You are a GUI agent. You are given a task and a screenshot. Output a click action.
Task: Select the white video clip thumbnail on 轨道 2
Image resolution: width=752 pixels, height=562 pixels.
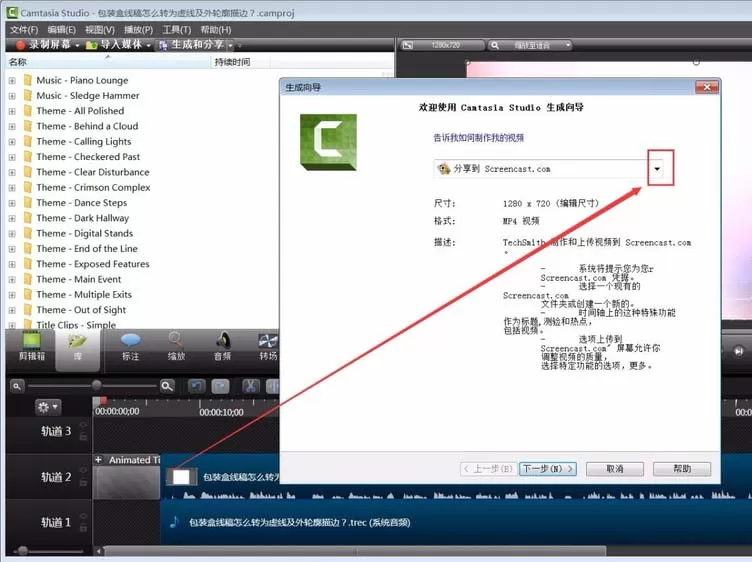pyautogui.click(x=181, y=476)
